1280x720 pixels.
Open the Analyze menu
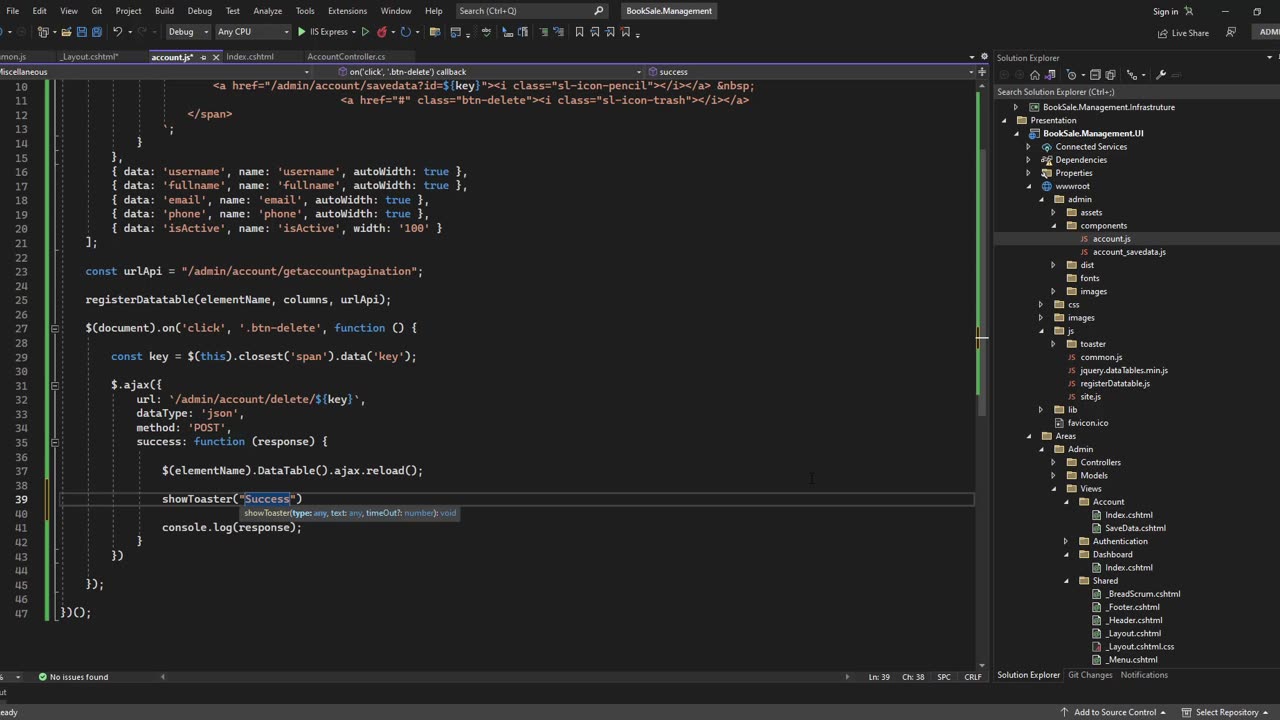coord(267,11)
